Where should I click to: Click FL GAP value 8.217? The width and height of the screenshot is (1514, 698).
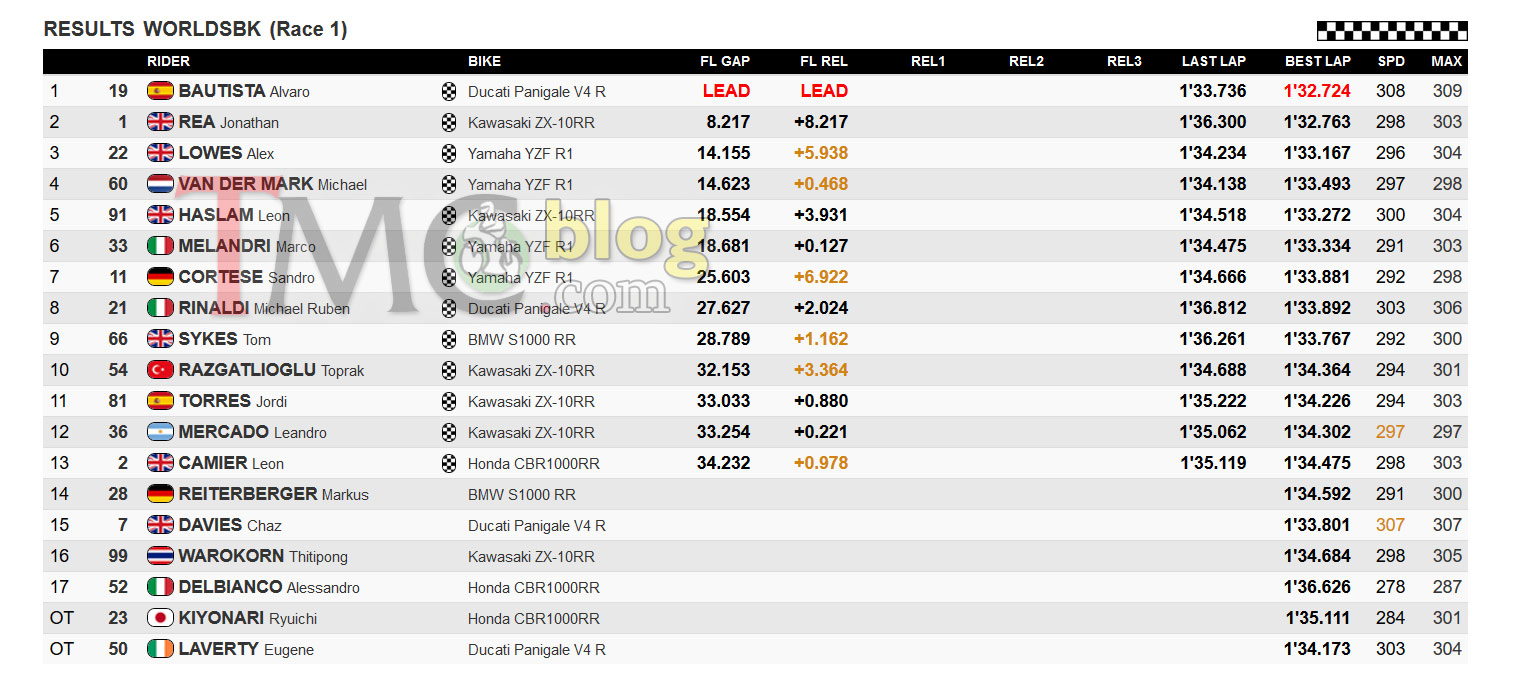(728, 122)
